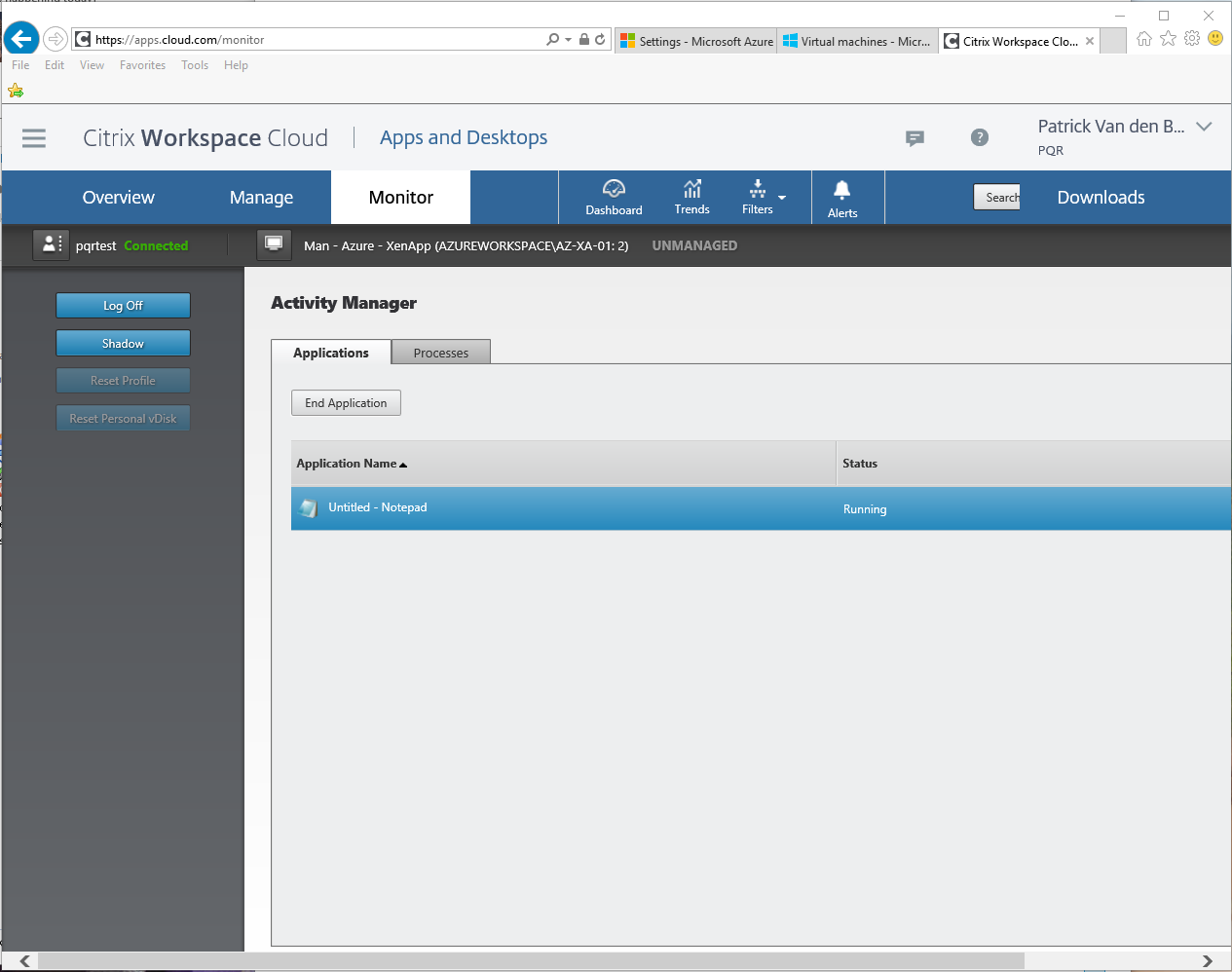Click the pqrtest user name
The height and width of the screenshot is (972, 1232).
[x=95, y=246]
